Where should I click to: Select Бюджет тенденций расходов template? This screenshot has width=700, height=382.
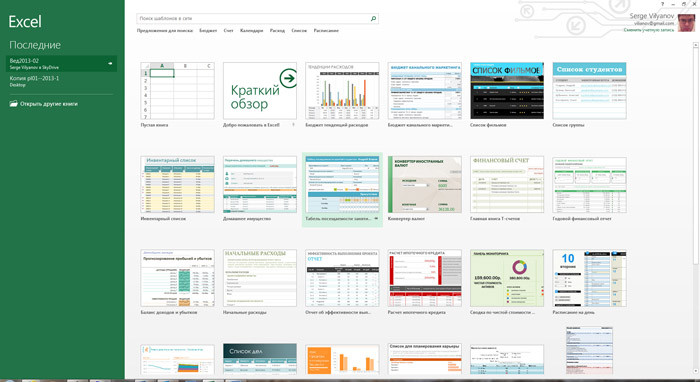click(342, 91)
